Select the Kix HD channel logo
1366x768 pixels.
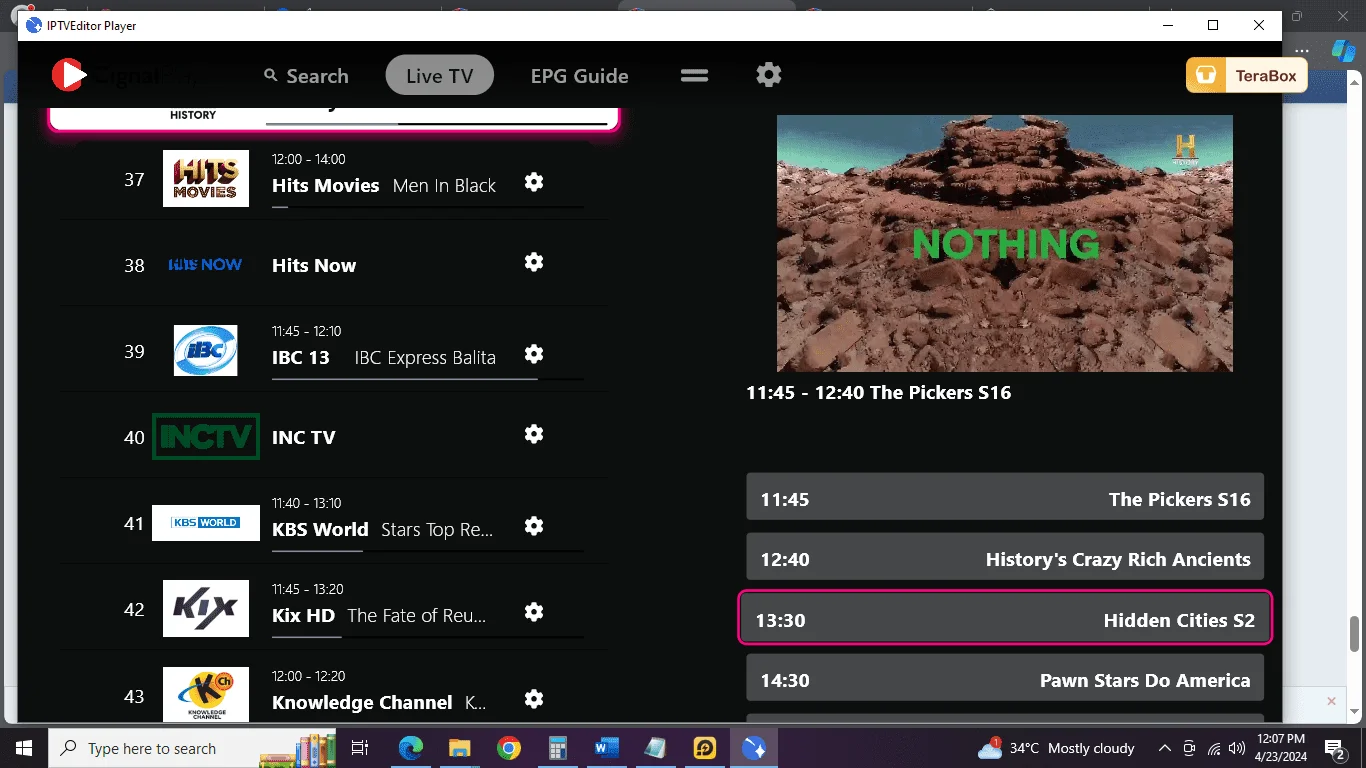(206, 608)
